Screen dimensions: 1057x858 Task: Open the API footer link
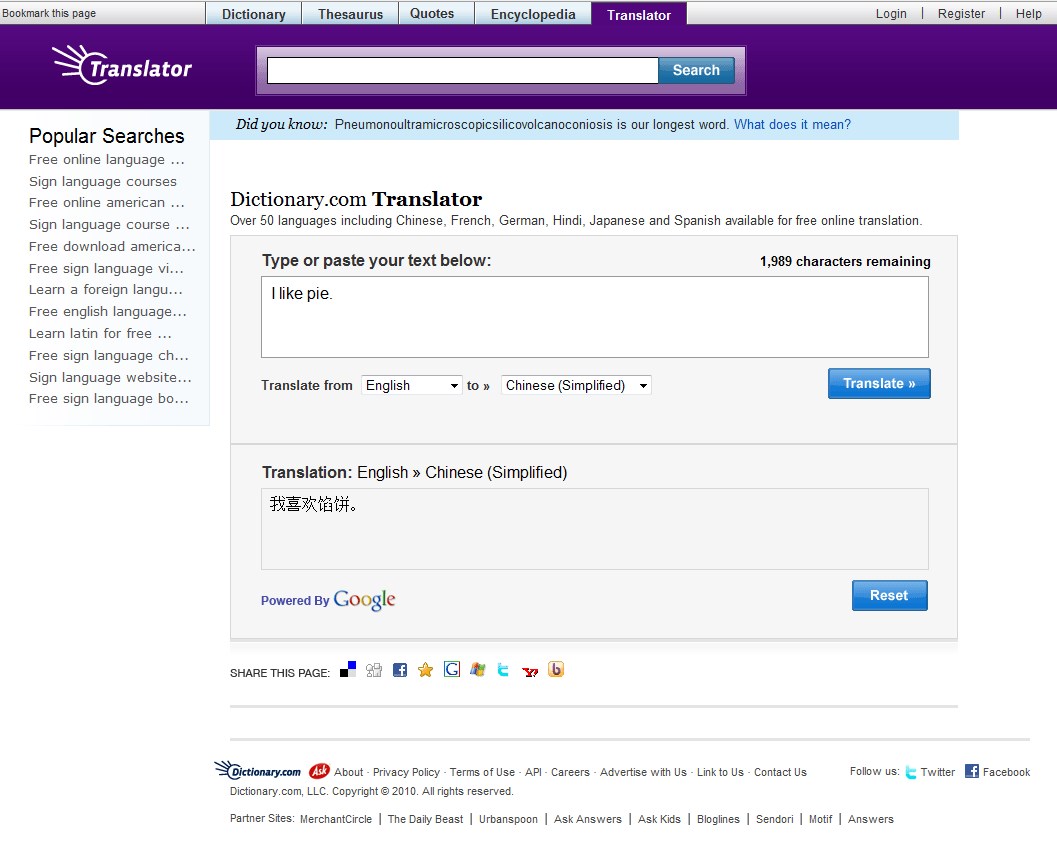pos(533,772)
